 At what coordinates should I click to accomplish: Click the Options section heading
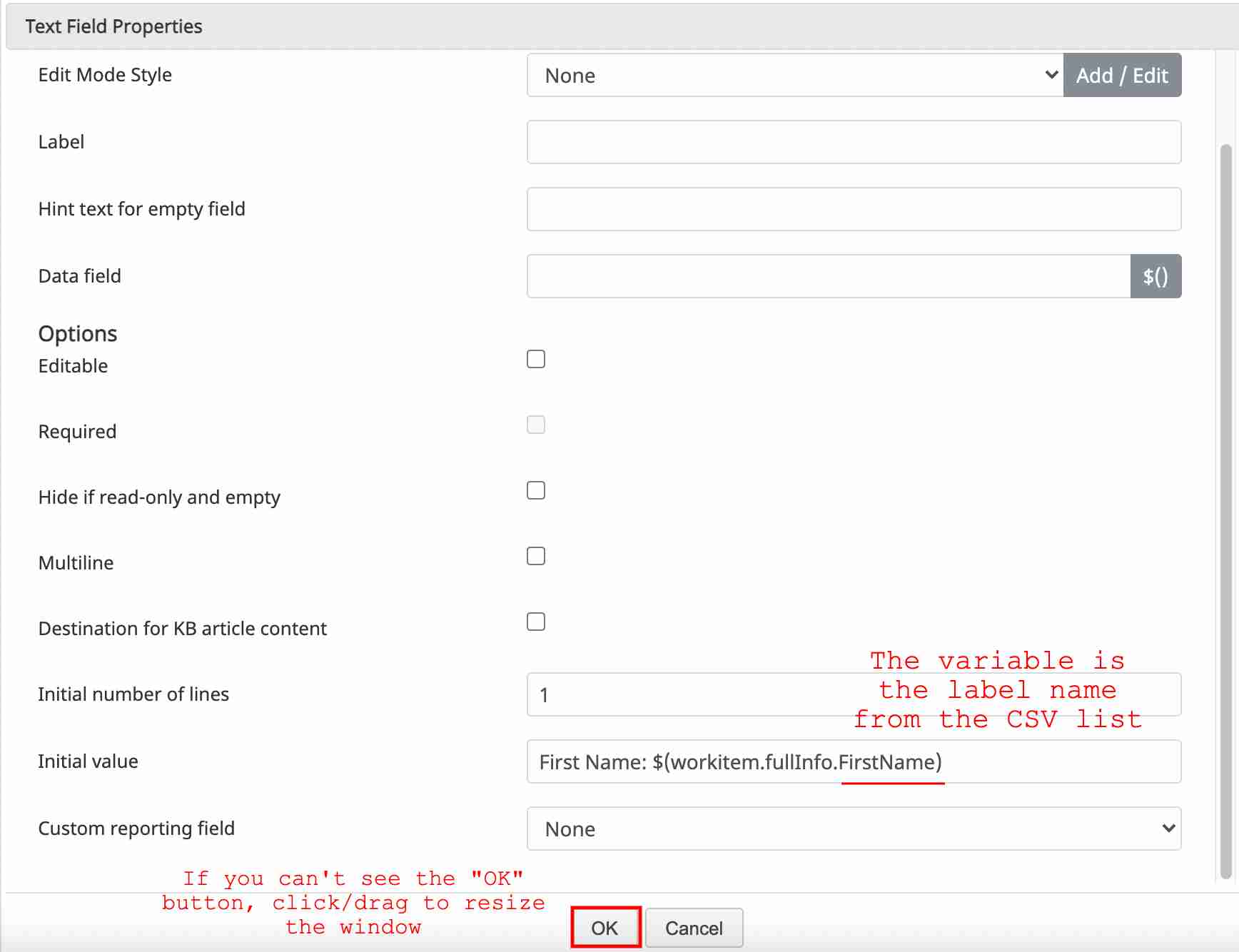click(78, 334)
